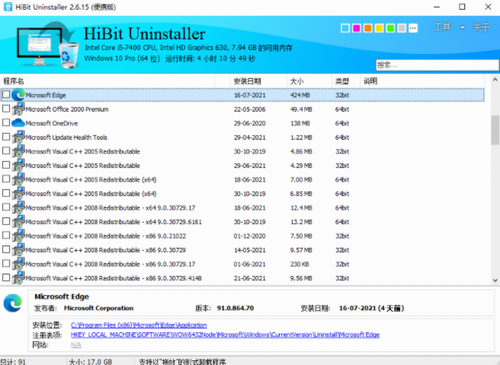500x365 pixels.
Task: Click the 大小: 17.0 GB status bar entry
Action: pyautogui.click(x=90, y=361)
